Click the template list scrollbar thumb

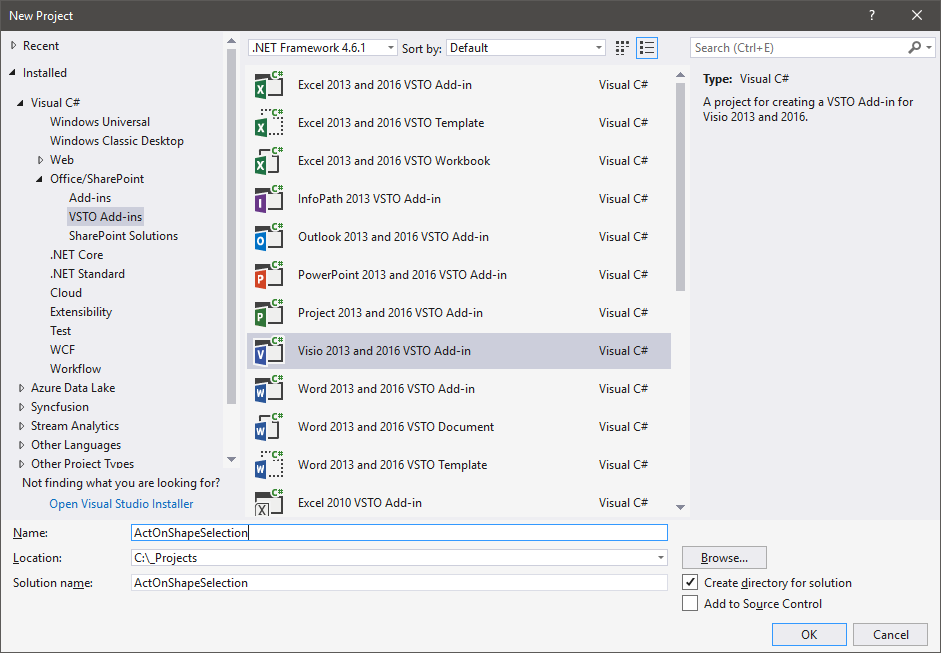(681, 180)
